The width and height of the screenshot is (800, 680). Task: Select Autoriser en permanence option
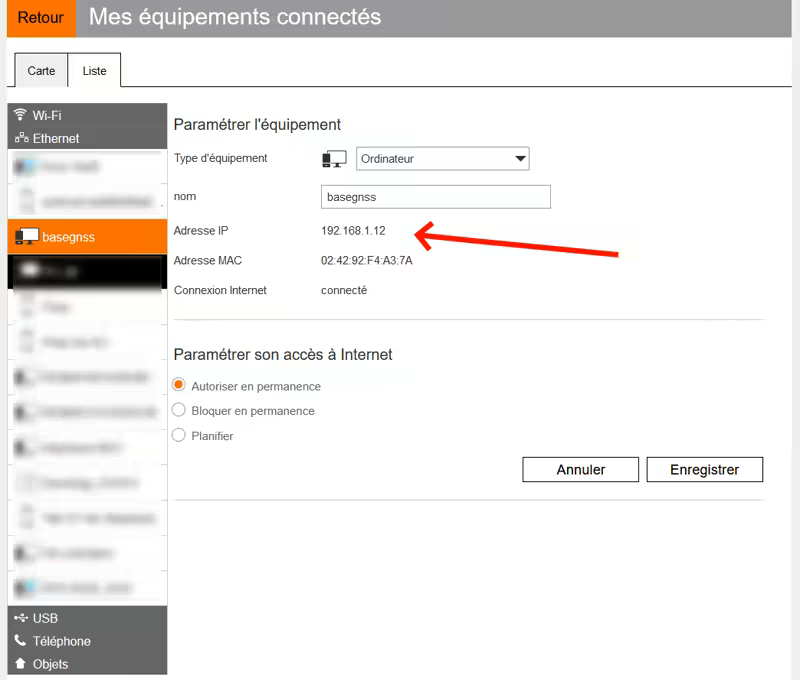coord(179,385)
